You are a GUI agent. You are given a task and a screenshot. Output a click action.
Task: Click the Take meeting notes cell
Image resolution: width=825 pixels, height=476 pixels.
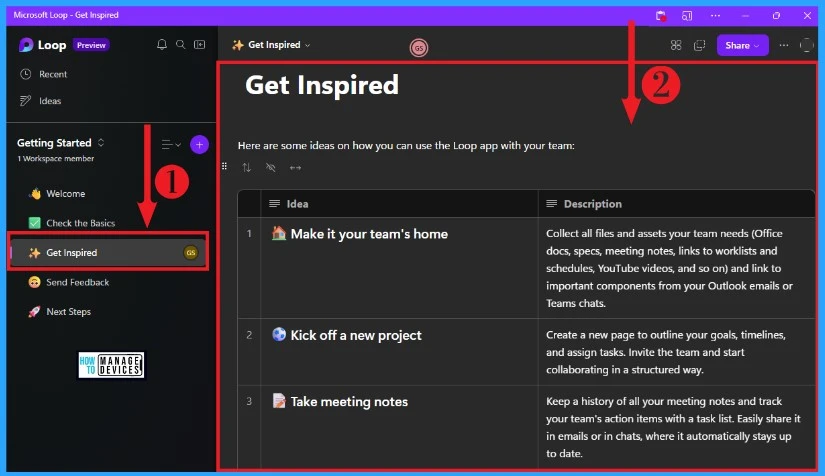point(399,427)
